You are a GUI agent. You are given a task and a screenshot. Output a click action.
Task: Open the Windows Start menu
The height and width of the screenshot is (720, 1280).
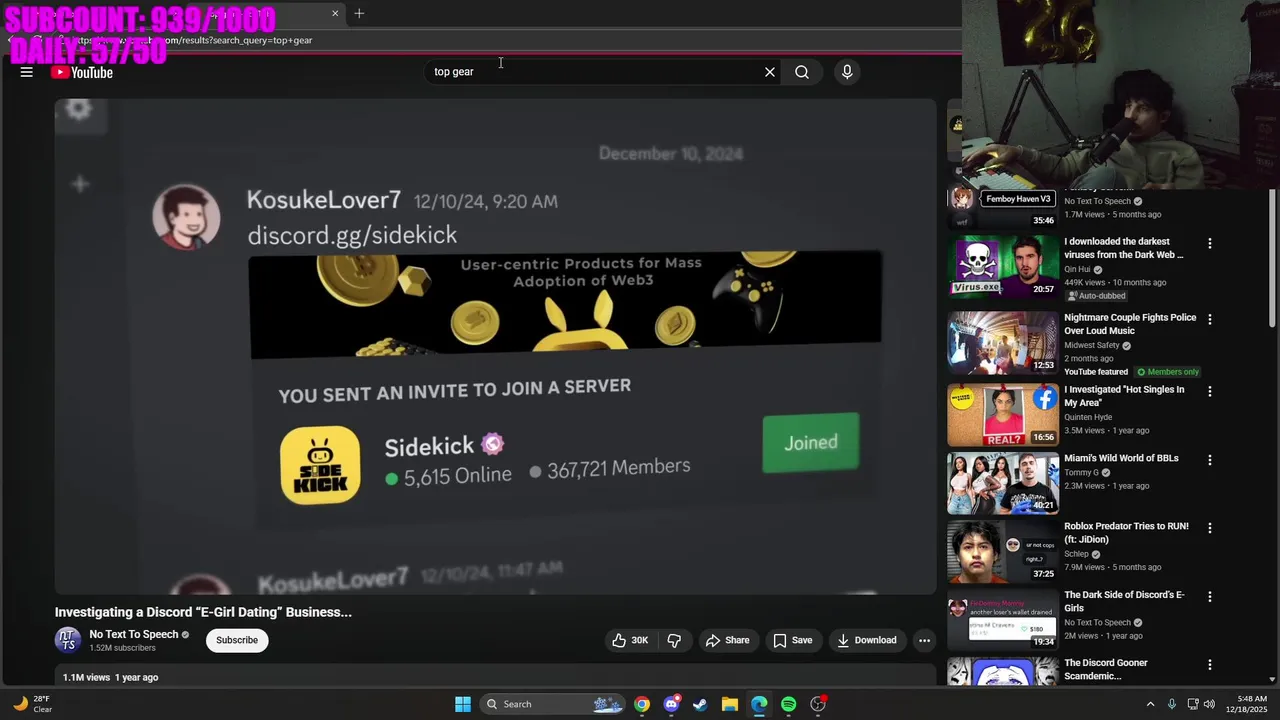tap(463, 704)
